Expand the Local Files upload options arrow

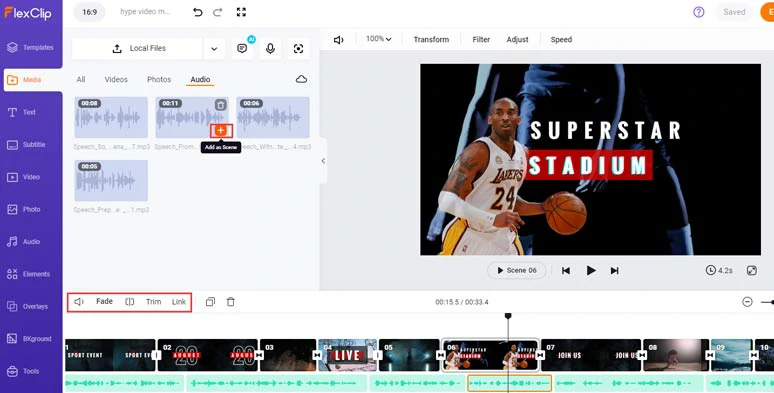click(214, 48)
